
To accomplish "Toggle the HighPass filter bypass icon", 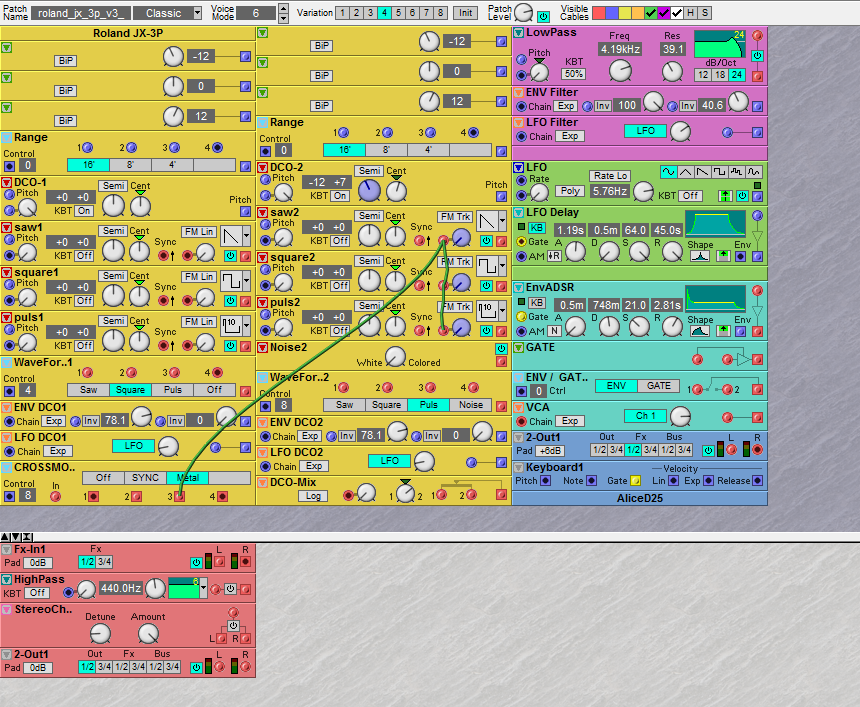I will 231,589.
